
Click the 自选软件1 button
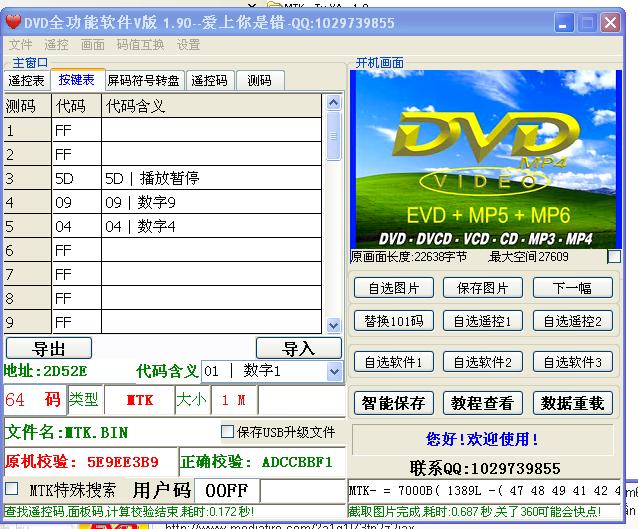394,362
